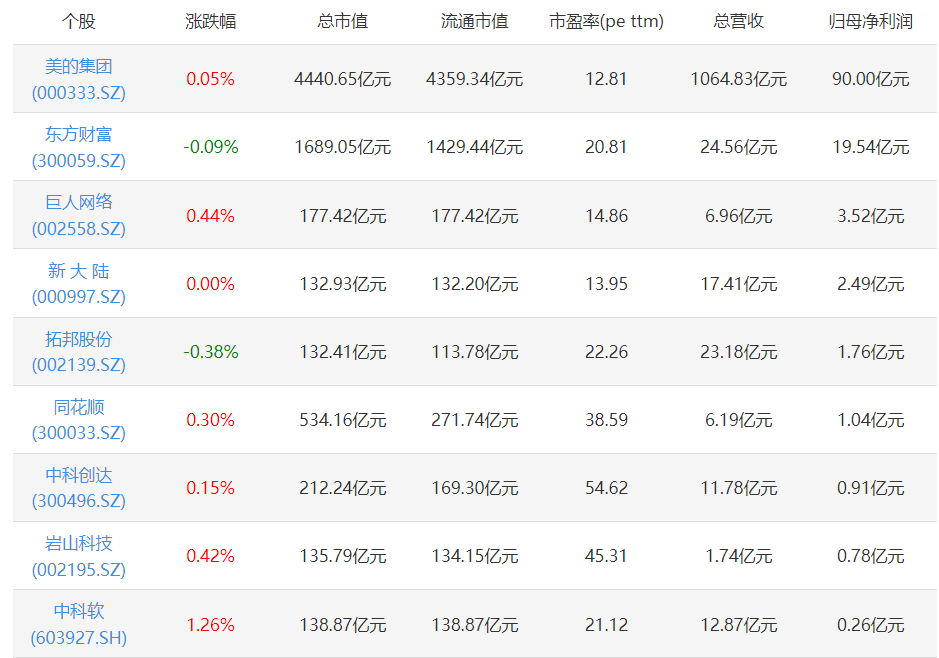The height and width of the screenshot is (658, 939).
Task: Click the 总营收 column header
Action: 738,22
